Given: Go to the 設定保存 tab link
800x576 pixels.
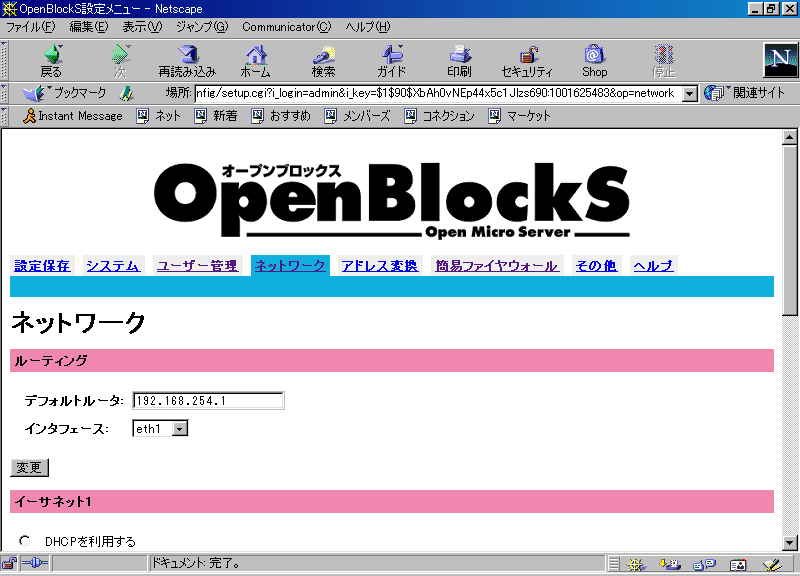Looking at the screenshot, I should tap(42, 266).
